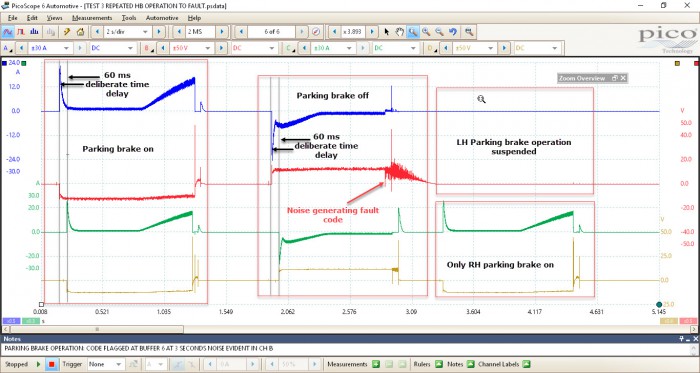
Task: Toggle Channel Labels display button
Action: pyautogui.click(x=526, y=364)
